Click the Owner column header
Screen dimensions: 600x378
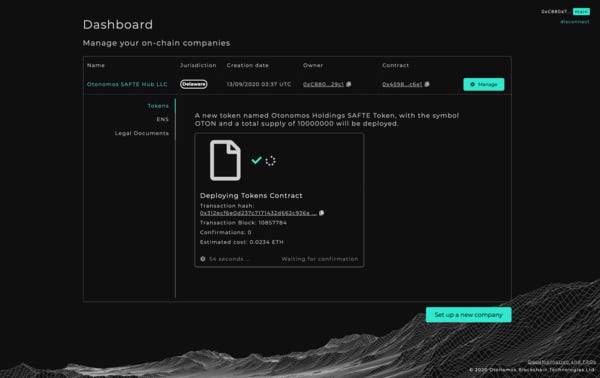click(313, 65)
